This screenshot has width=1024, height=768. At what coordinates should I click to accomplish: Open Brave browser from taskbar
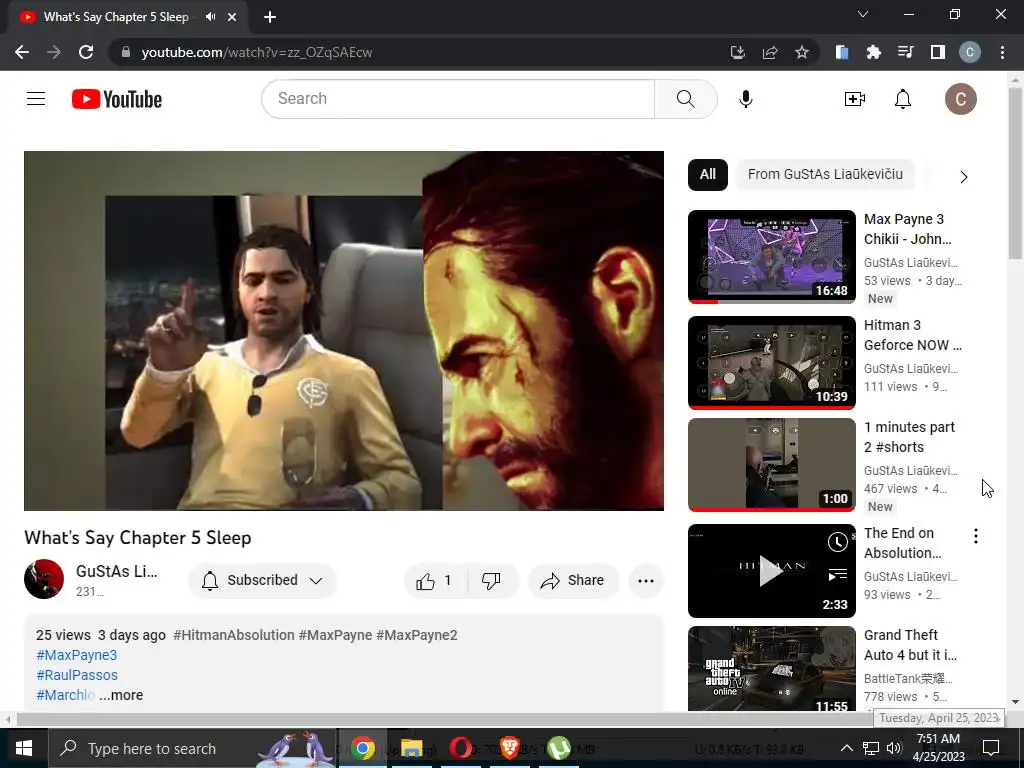pos(509,748)
